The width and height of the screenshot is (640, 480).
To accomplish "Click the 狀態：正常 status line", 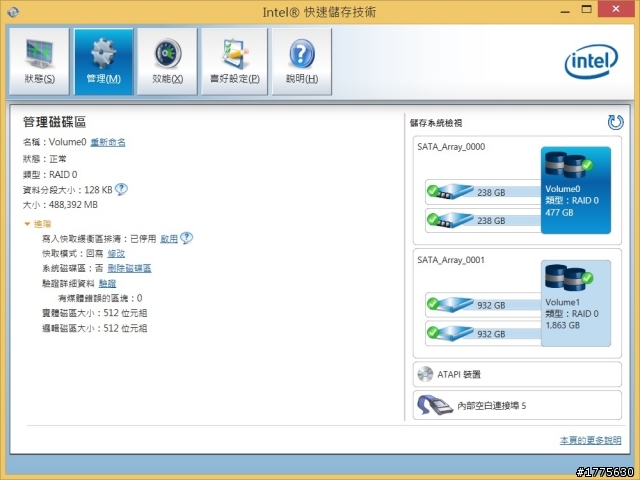I will pos(44,159).
